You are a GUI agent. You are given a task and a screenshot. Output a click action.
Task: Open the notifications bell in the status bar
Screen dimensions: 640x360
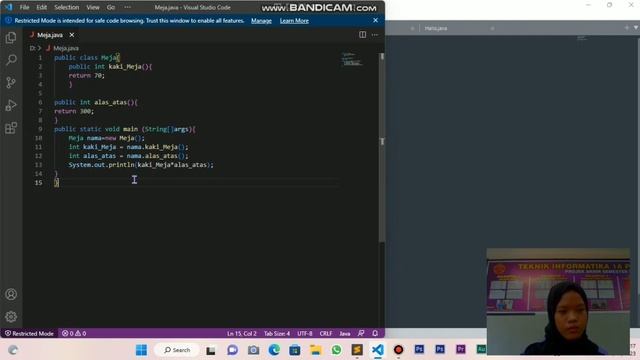point(375,333)
